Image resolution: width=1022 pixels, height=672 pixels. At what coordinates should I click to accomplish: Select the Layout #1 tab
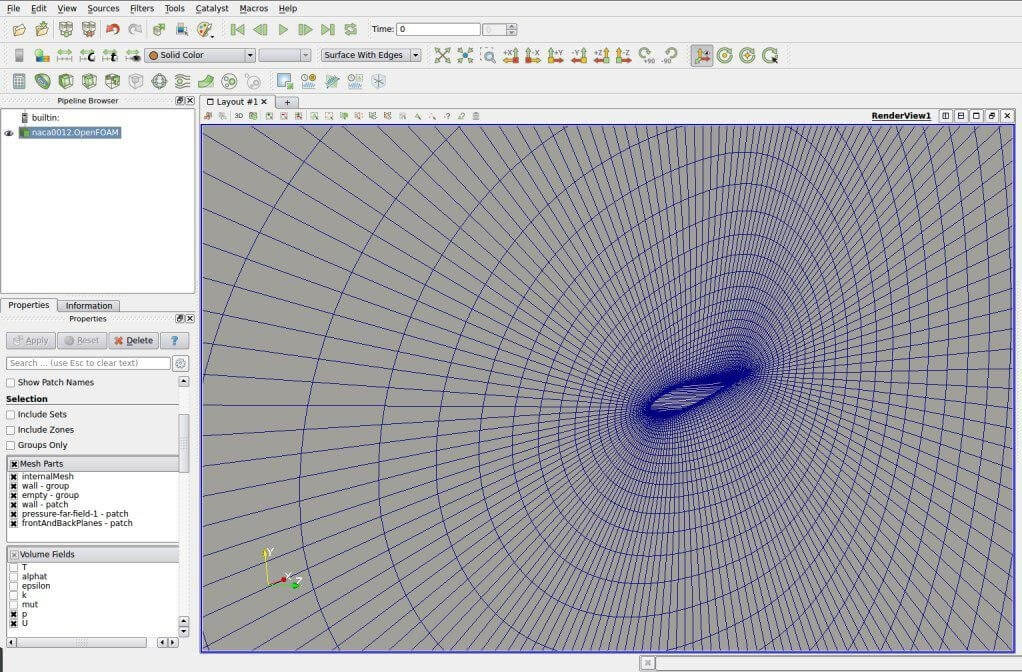(x=237, y=102)
